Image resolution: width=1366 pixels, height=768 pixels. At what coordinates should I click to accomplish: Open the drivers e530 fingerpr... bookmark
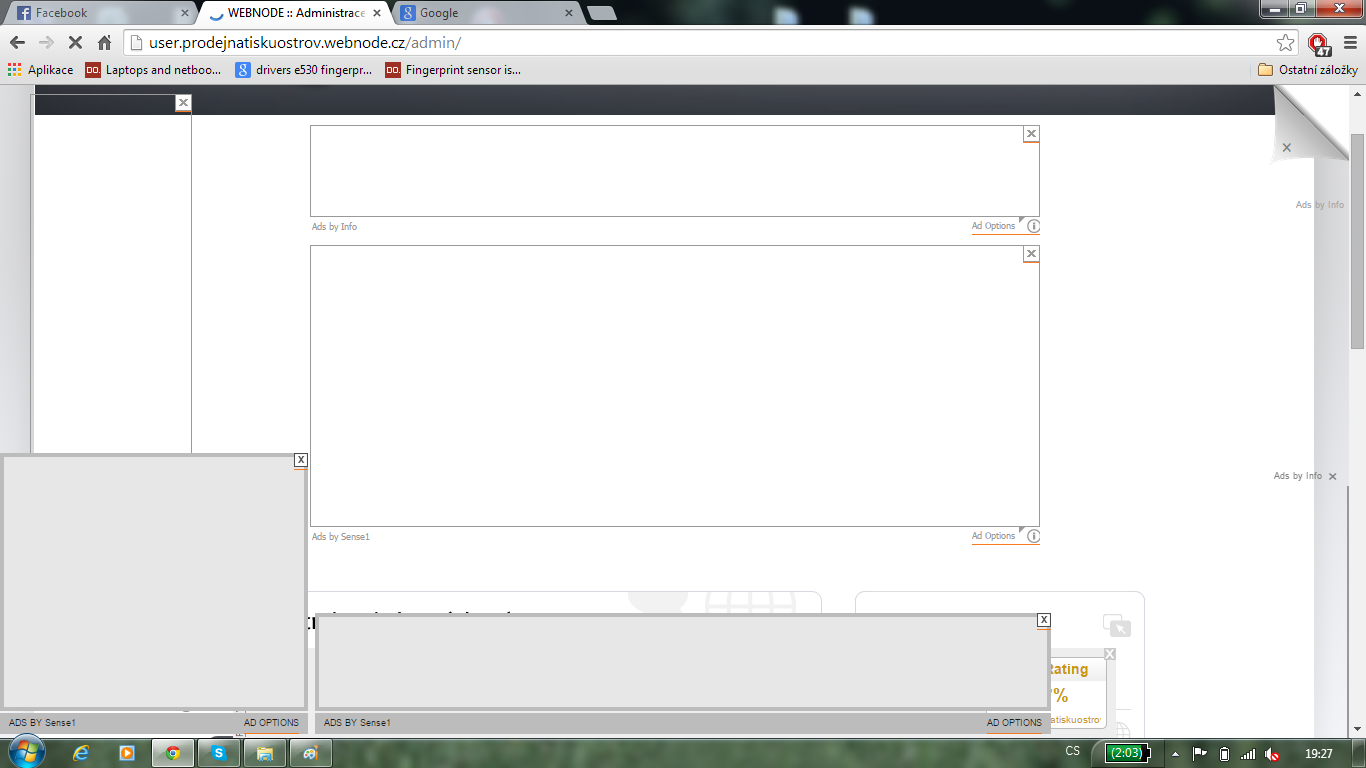point(304,70)
